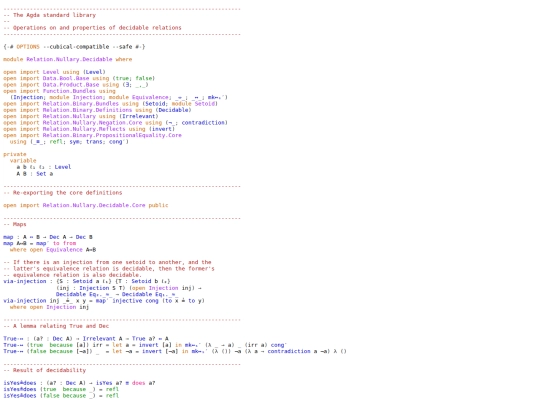This screenshot has width=540, height=405.
Task: Click the '--cubical-compatible' option text
Action: 76,46
